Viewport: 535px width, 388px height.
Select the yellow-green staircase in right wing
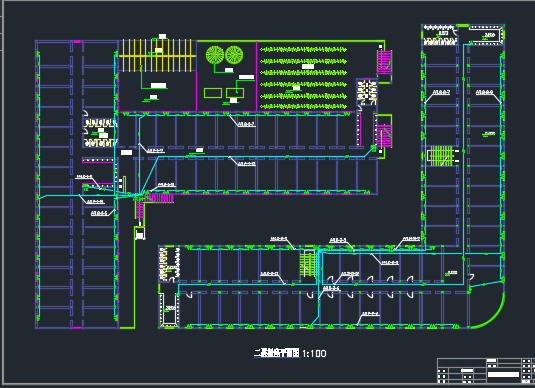(441, 156)
